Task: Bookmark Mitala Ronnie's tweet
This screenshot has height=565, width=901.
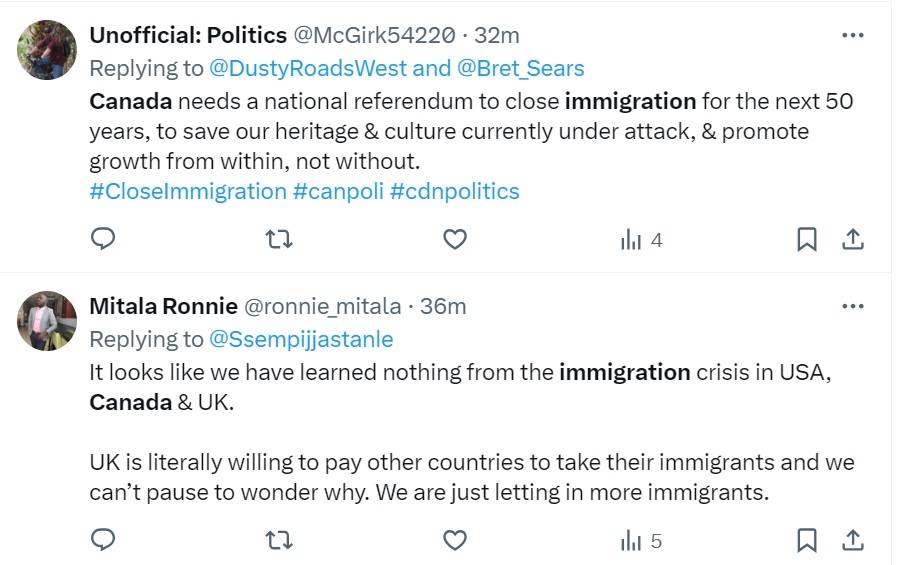Action: (x=807, y=541)
